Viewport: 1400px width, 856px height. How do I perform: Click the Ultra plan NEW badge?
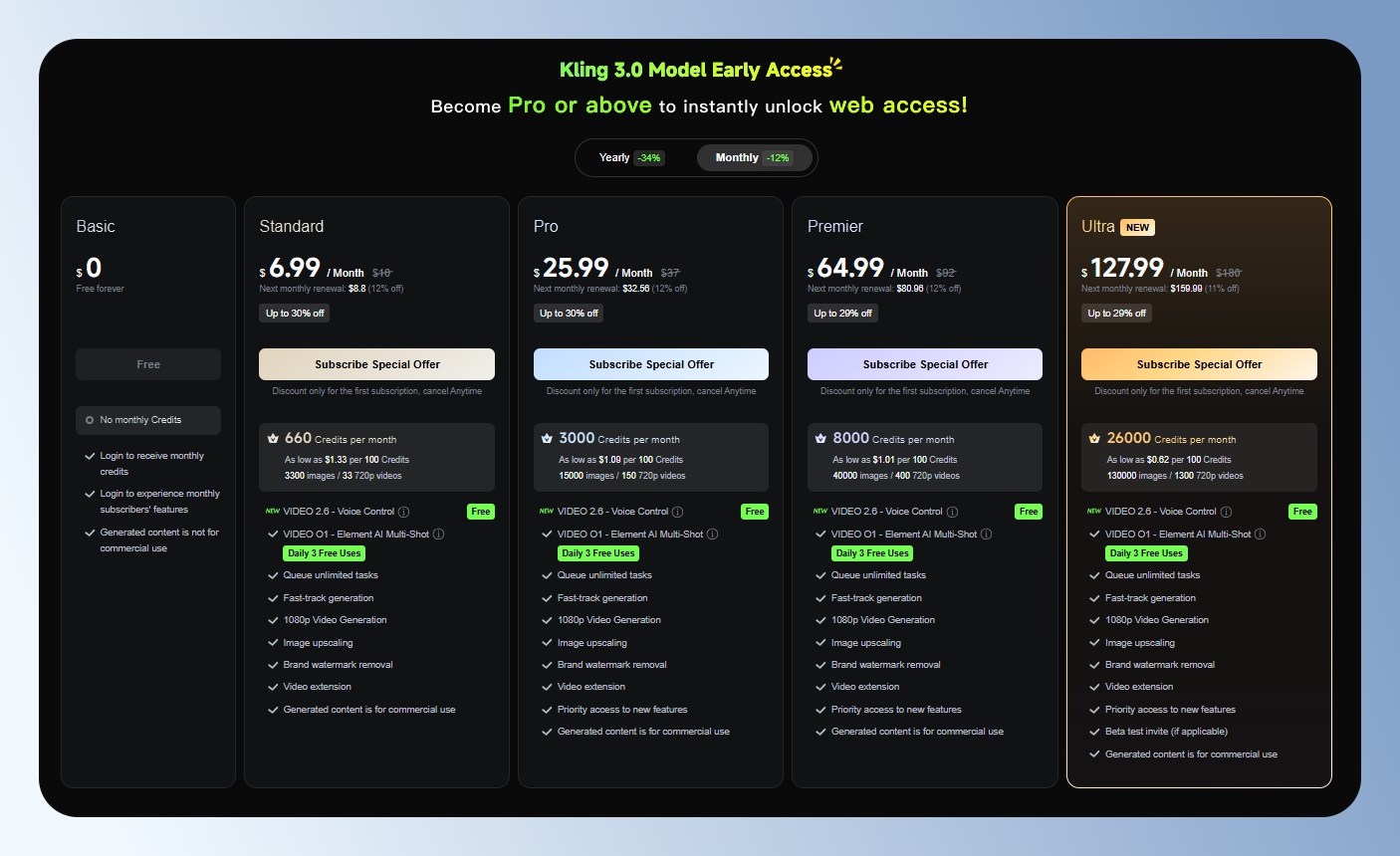(x=1137, y=227)
